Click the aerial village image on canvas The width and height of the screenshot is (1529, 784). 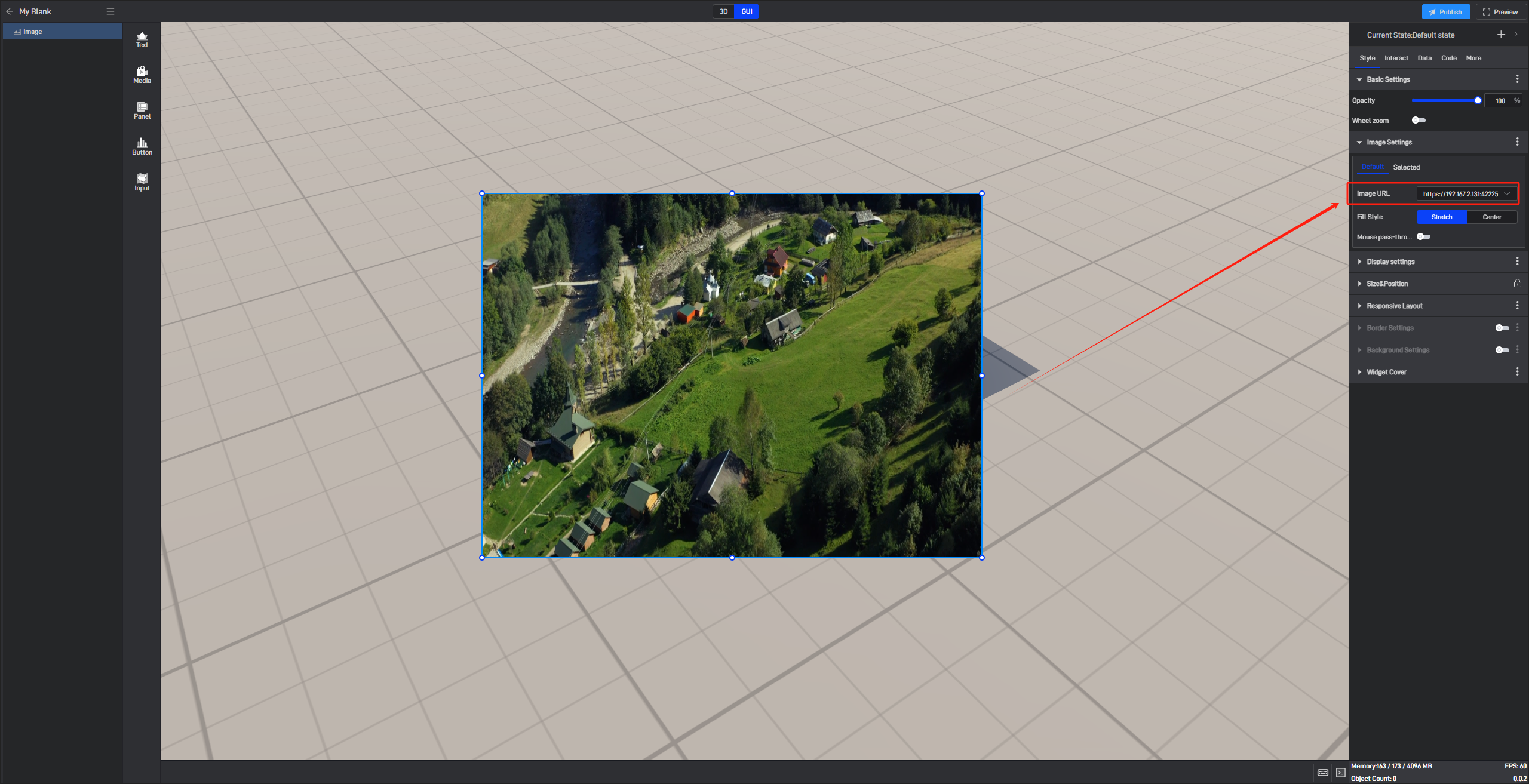pos(732,376)
